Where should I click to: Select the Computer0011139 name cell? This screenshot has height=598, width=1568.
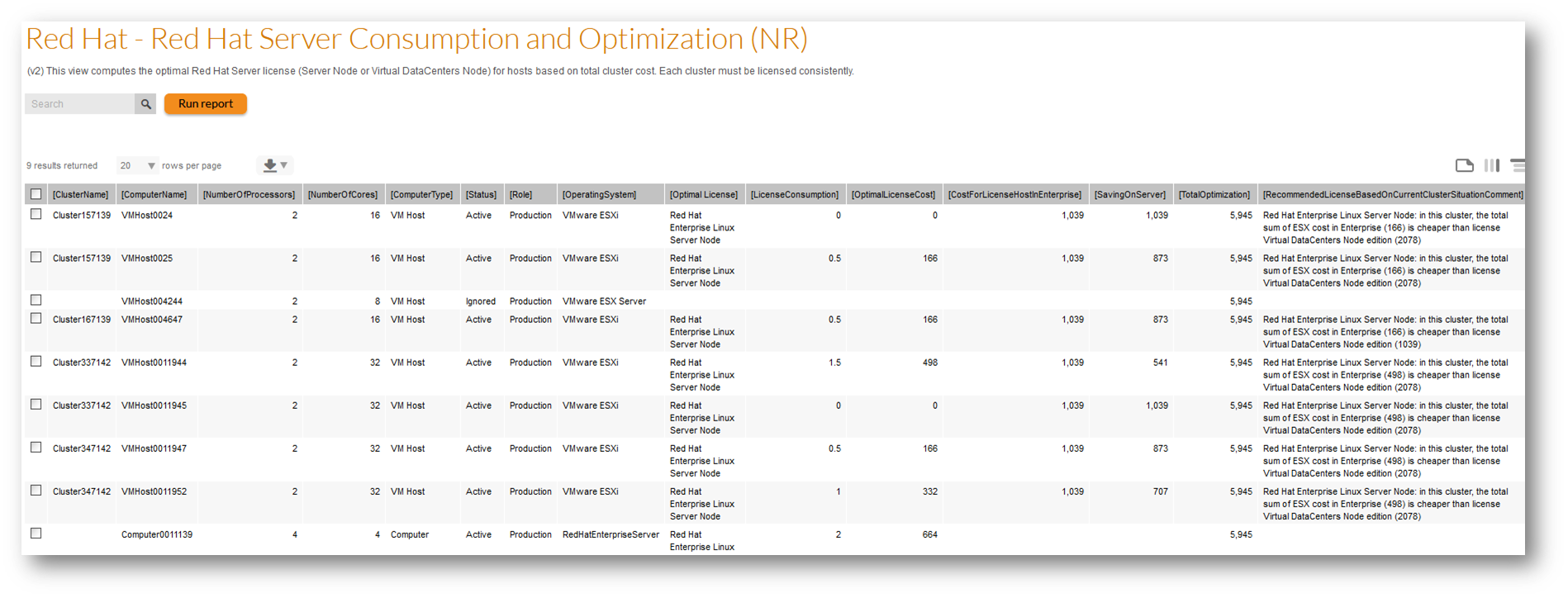(x=157, y=534)
